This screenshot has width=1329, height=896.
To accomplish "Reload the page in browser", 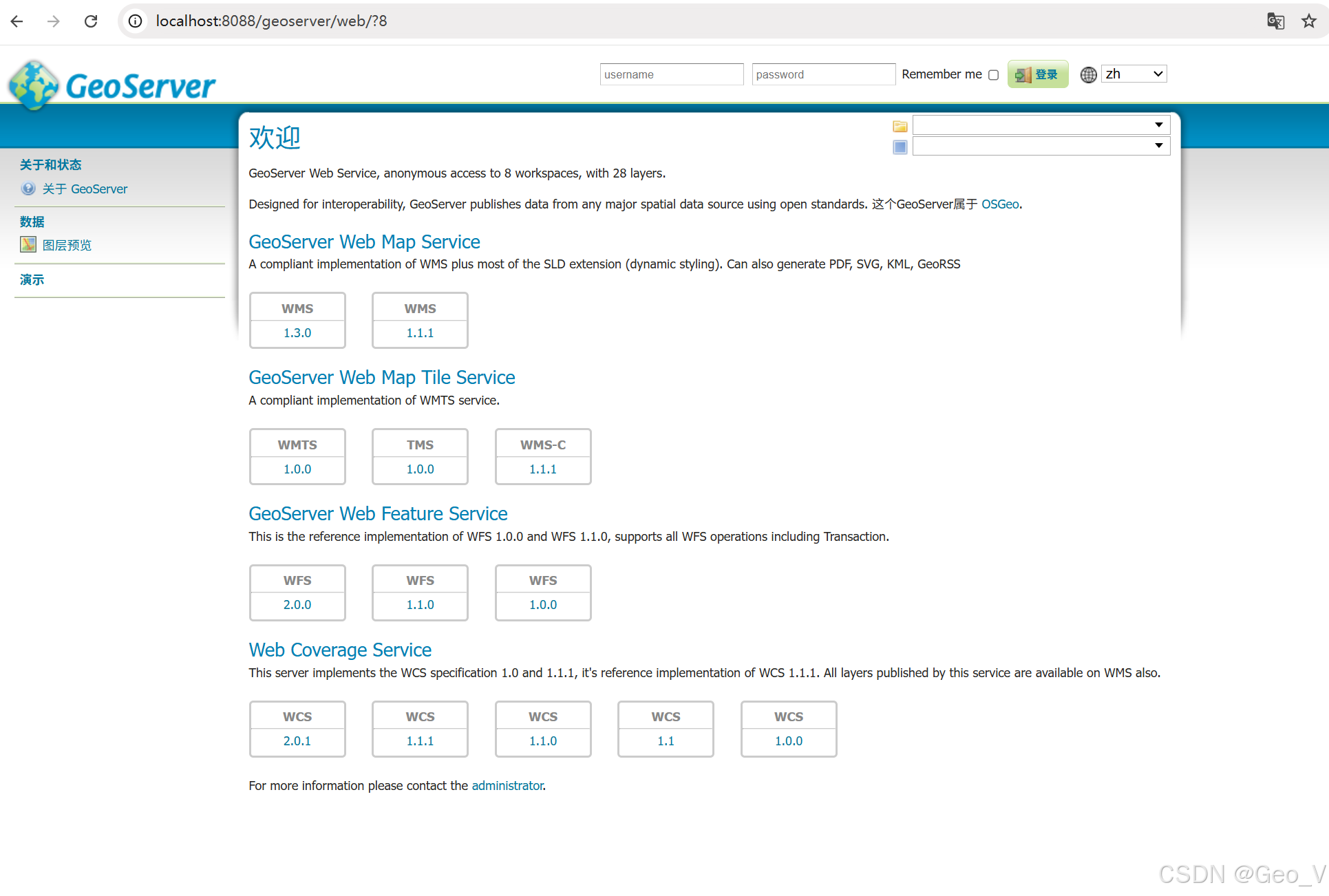I will (x=91, y=21).
